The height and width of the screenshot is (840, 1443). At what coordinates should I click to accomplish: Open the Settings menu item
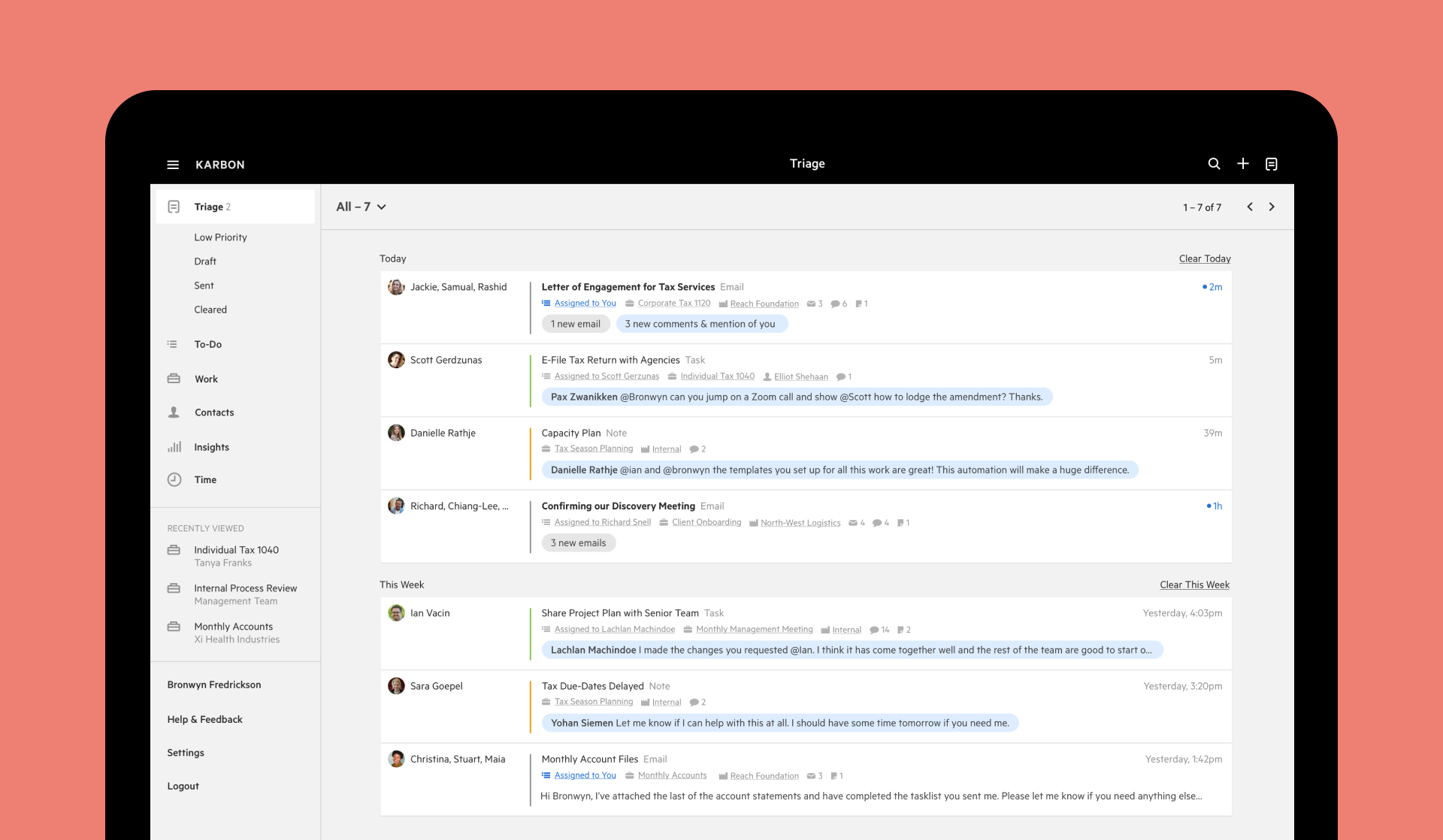click(x=186, y=753)
